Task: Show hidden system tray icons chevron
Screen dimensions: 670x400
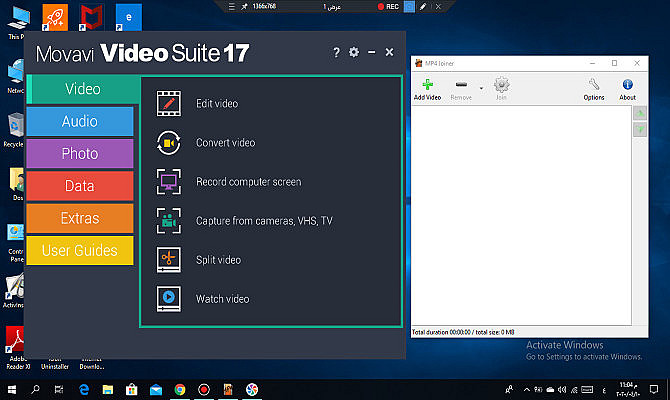Action: pyautogui.click(x=526, y=390)
